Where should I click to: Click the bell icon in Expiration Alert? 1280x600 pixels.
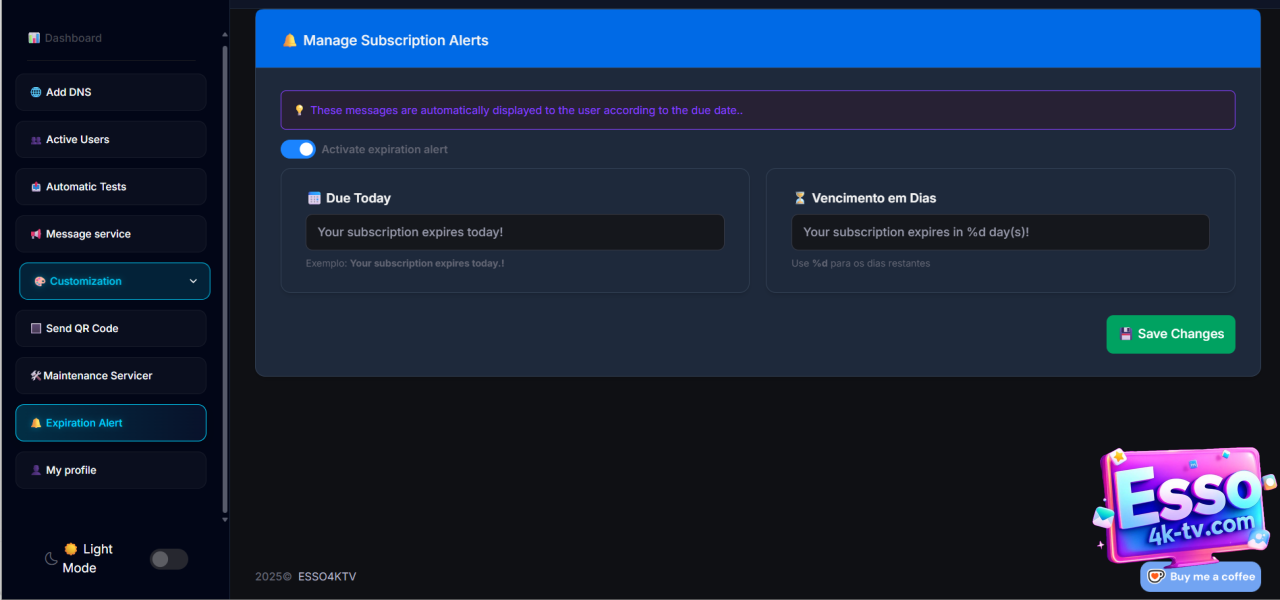coord(36,423)
